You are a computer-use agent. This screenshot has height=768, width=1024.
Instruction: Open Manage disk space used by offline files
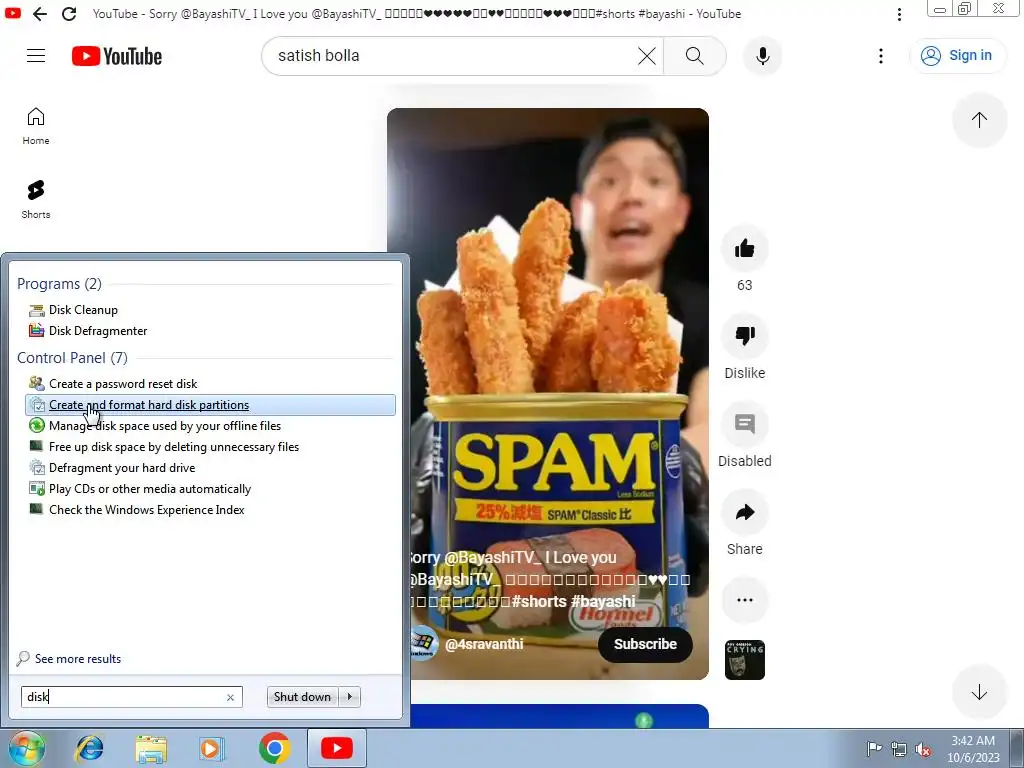click(x=165, y=426)
